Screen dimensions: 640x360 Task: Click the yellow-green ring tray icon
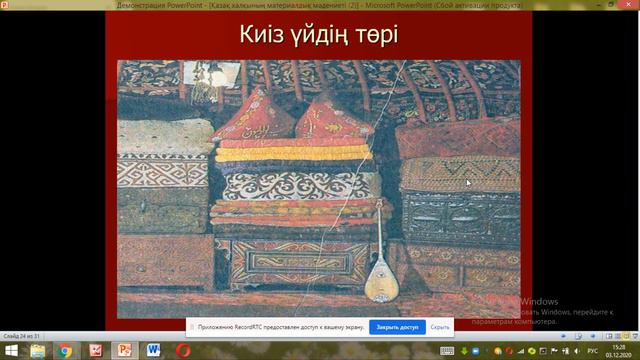[531, 351]
